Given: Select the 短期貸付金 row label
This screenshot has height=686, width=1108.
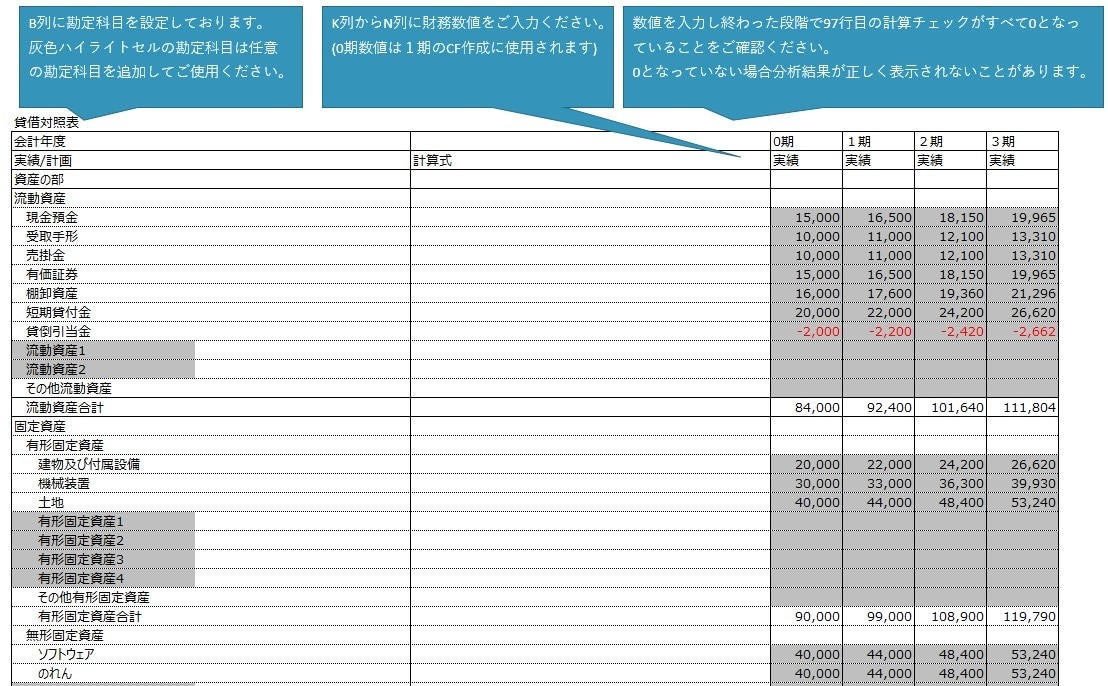Looking at the screenshot, I should coord(59,313).
